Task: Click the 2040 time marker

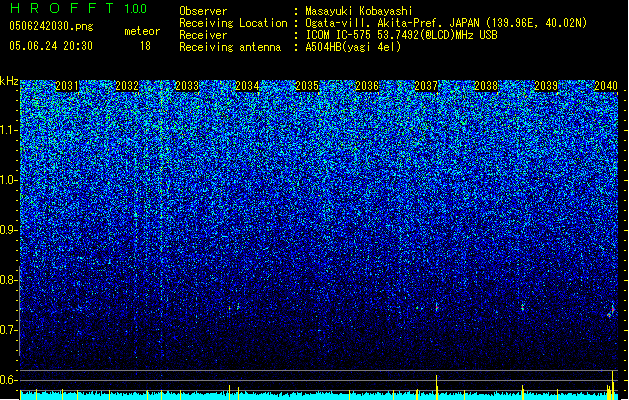Action: 606,86
